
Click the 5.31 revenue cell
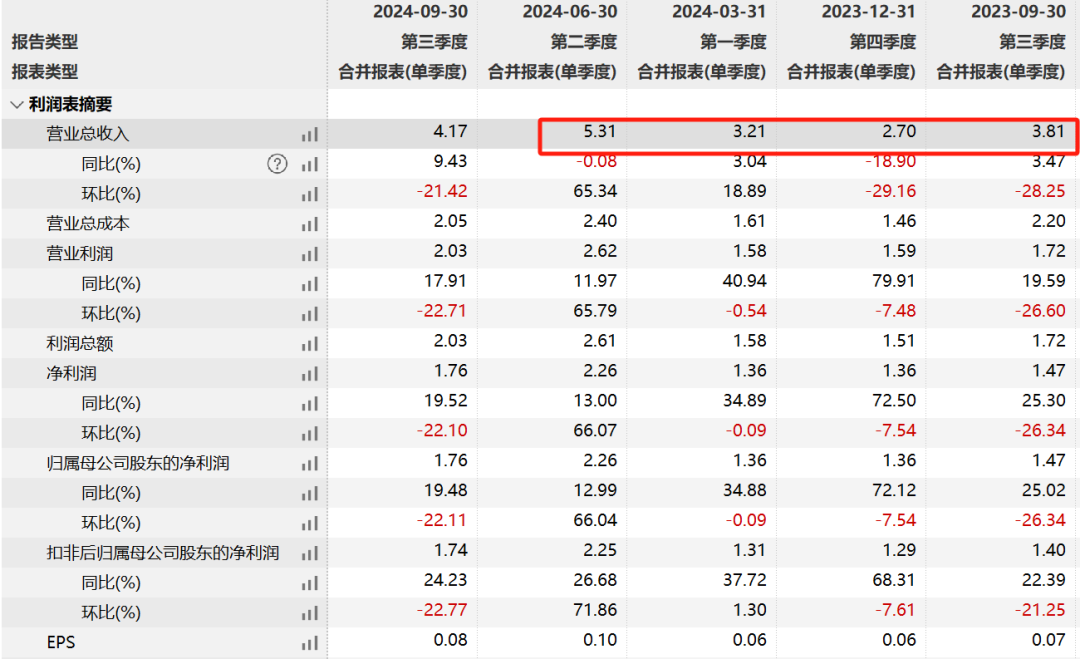click(x=599, y=131)
